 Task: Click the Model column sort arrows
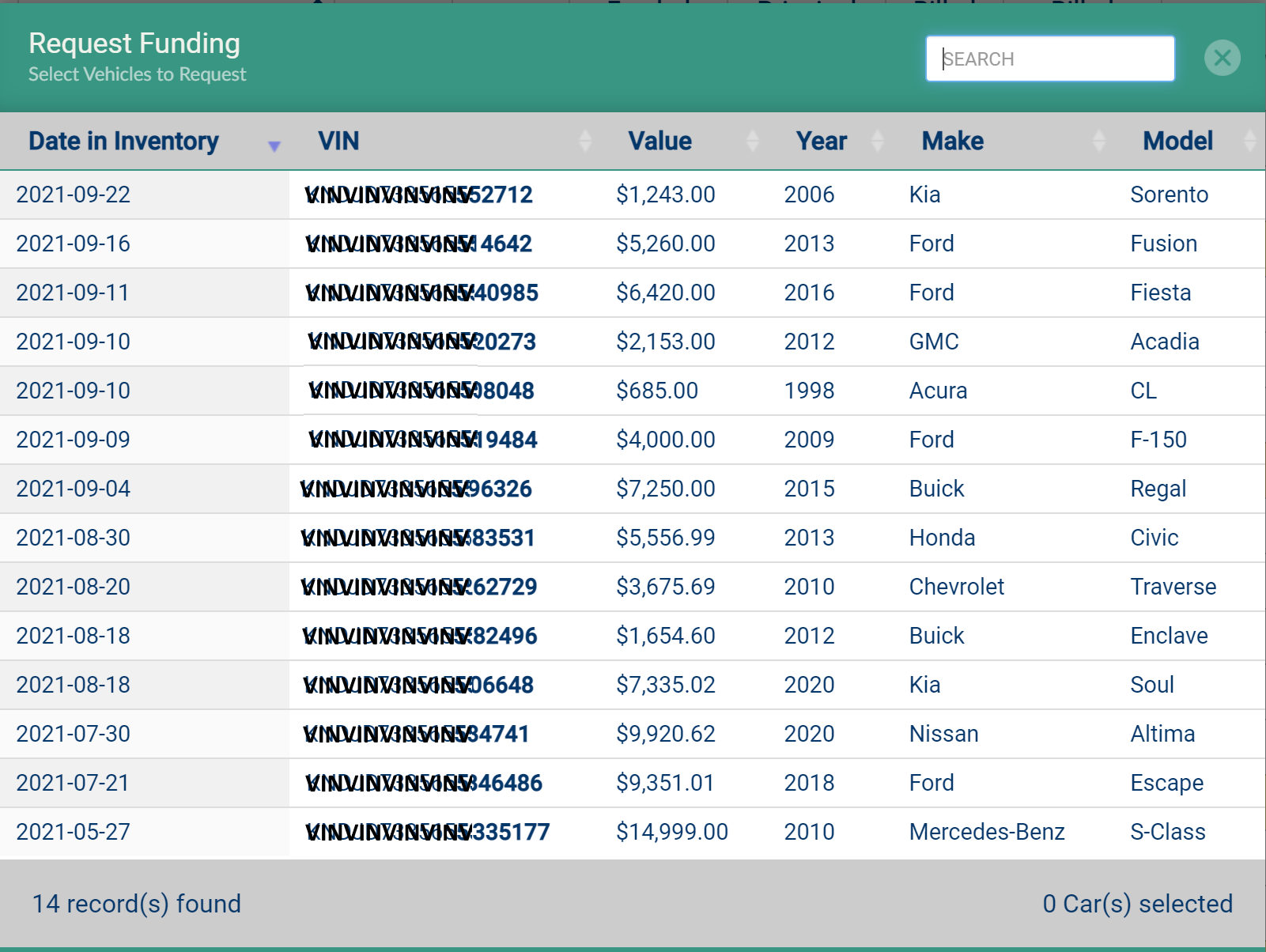click(x=1249, y=141)
